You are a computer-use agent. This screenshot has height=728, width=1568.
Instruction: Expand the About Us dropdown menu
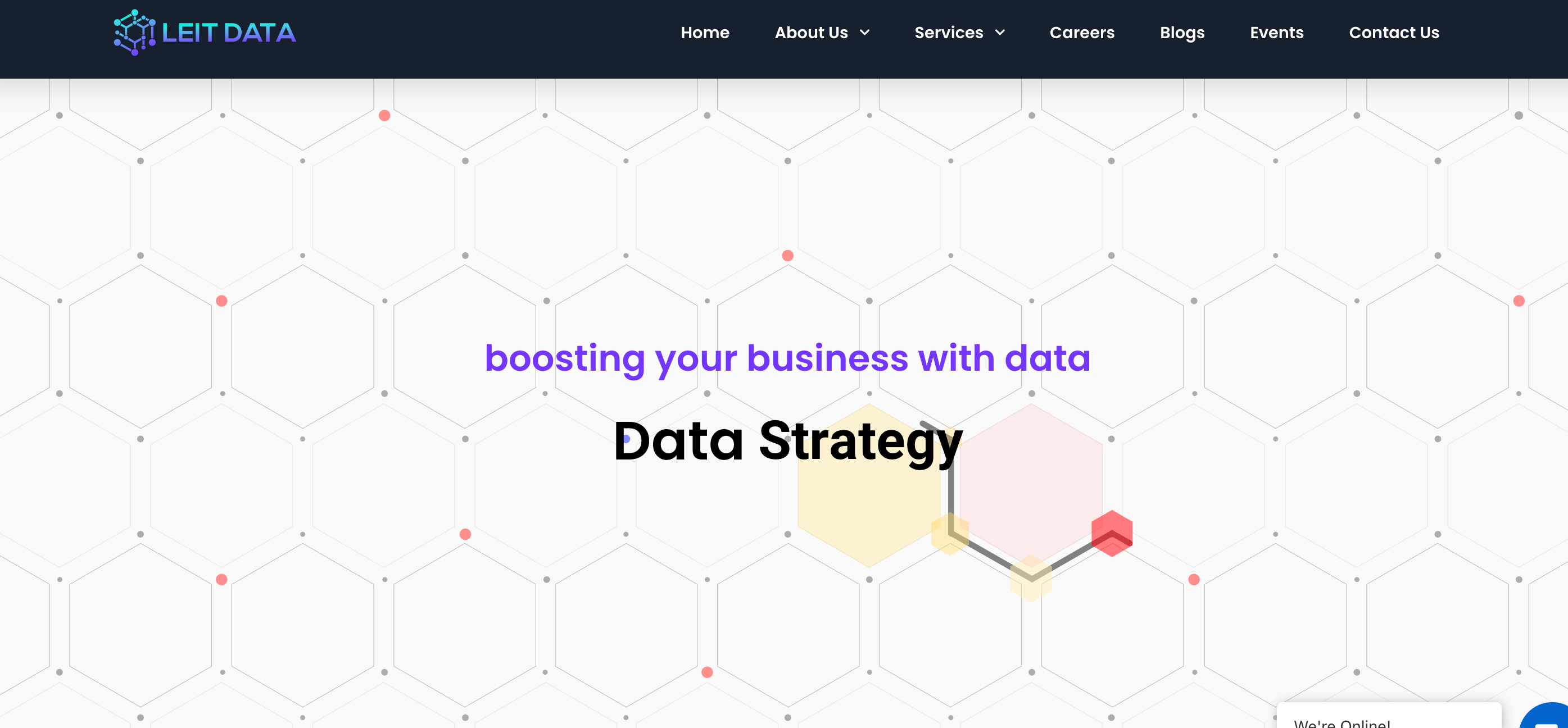pyautogui.click(x=821, y=33)
